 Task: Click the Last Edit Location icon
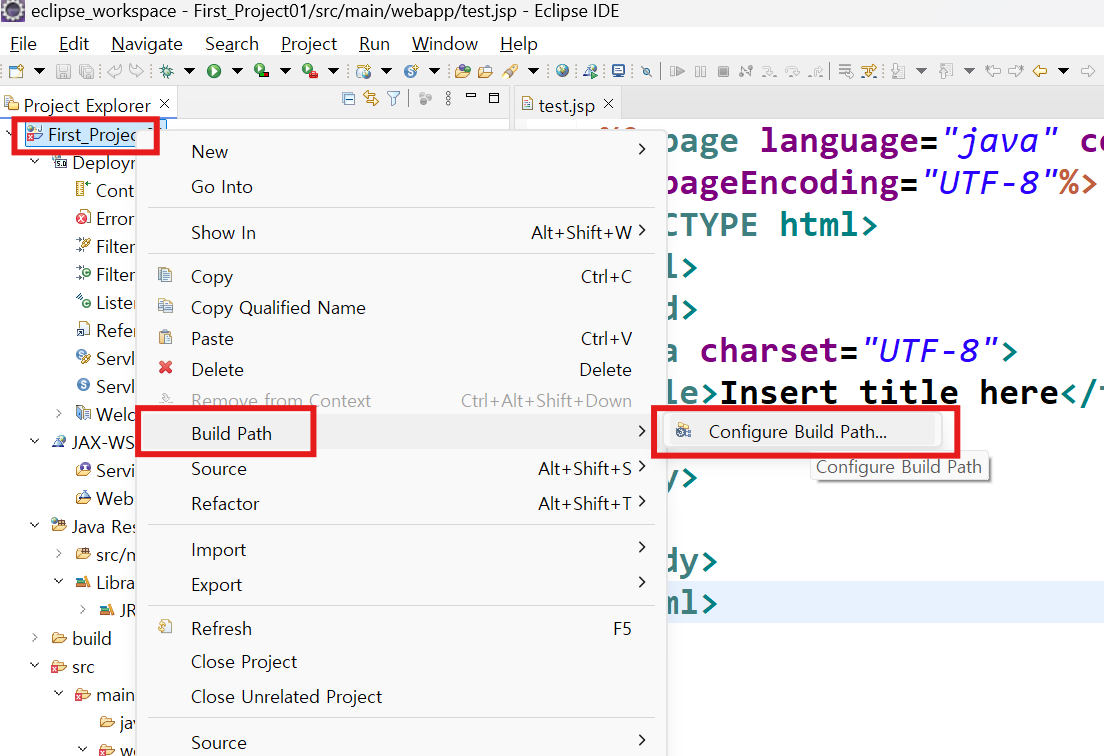coord(993,71)
